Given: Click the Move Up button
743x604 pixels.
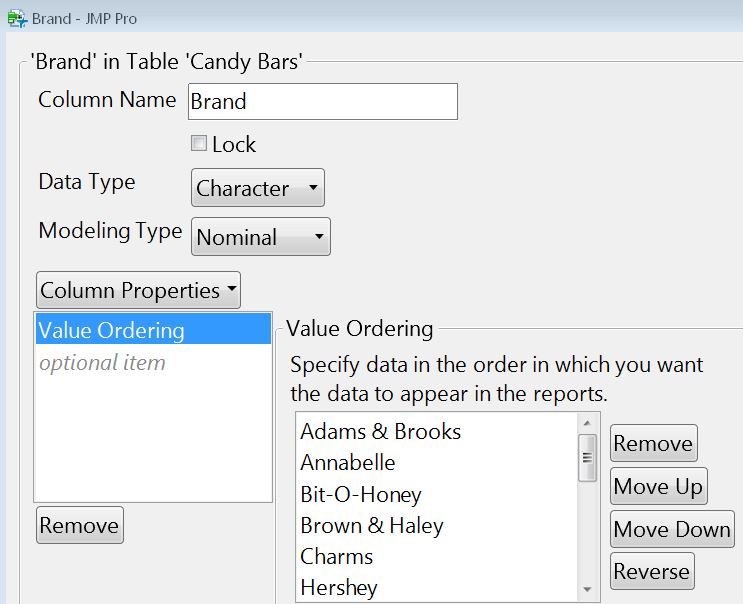Looking at the screenshot, I should pyautogui.click(x=659, y=486).
